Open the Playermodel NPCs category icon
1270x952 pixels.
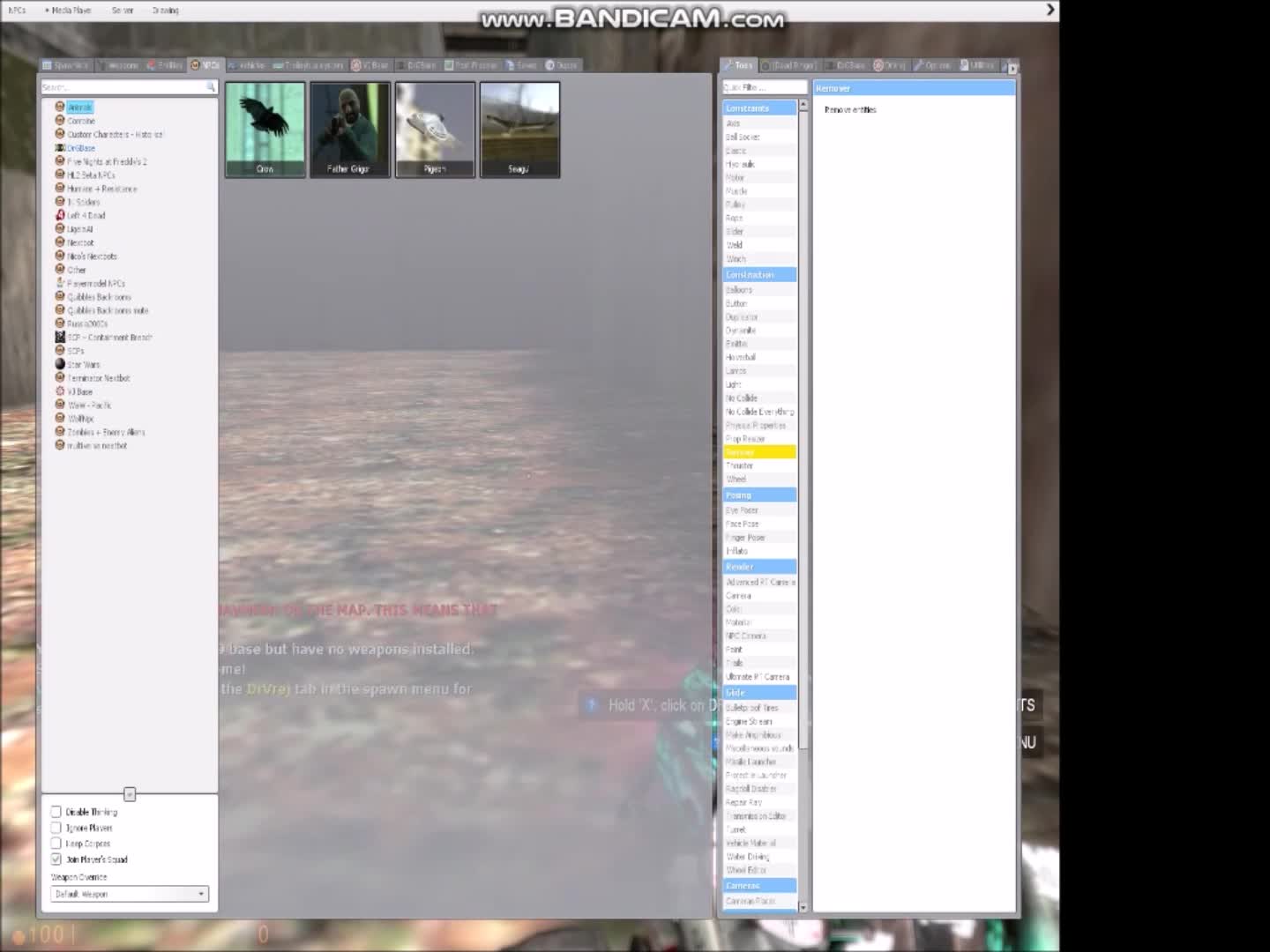(x=60, y=283)
